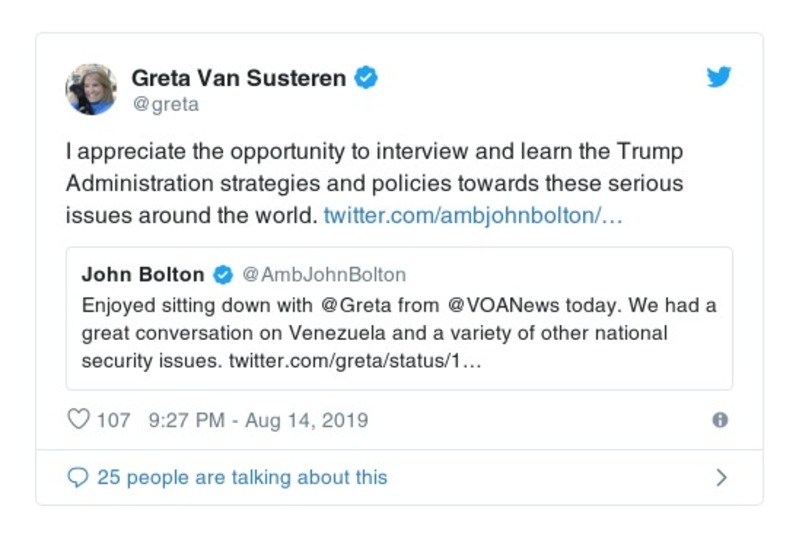Click the info icon beside the timestamp
The image size is (799, 538).
click(720, 420)
